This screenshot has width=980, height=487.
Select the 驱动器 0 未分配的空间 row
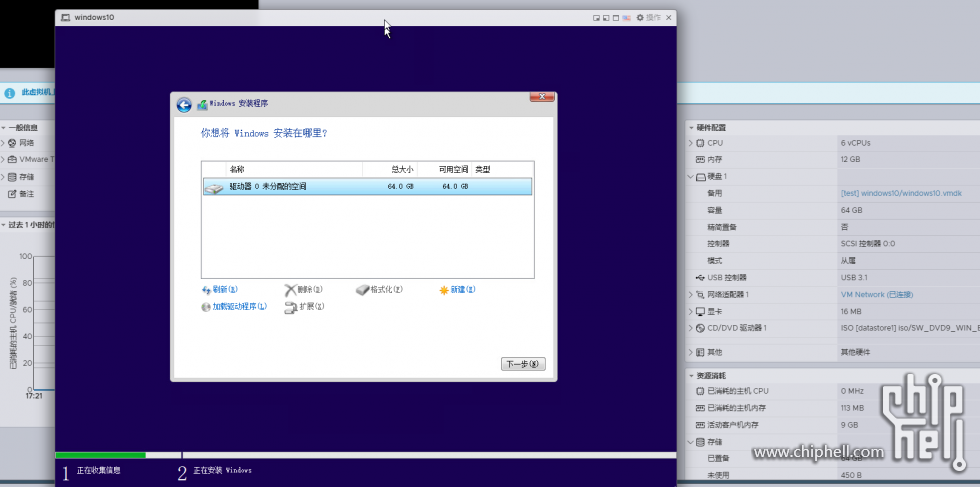point(368,186)
